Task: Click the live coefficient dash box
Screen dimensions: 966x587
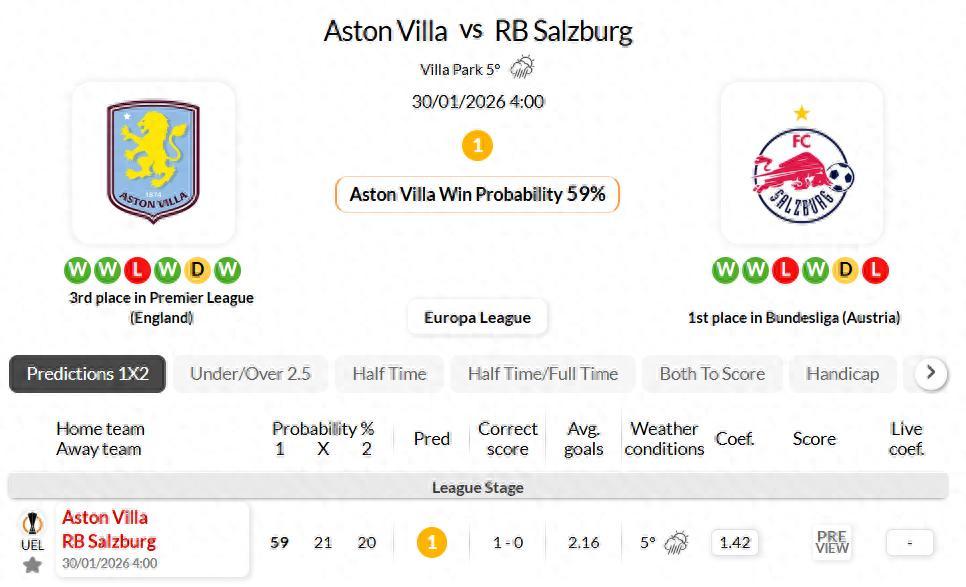Action: click(x=910, y=543)
